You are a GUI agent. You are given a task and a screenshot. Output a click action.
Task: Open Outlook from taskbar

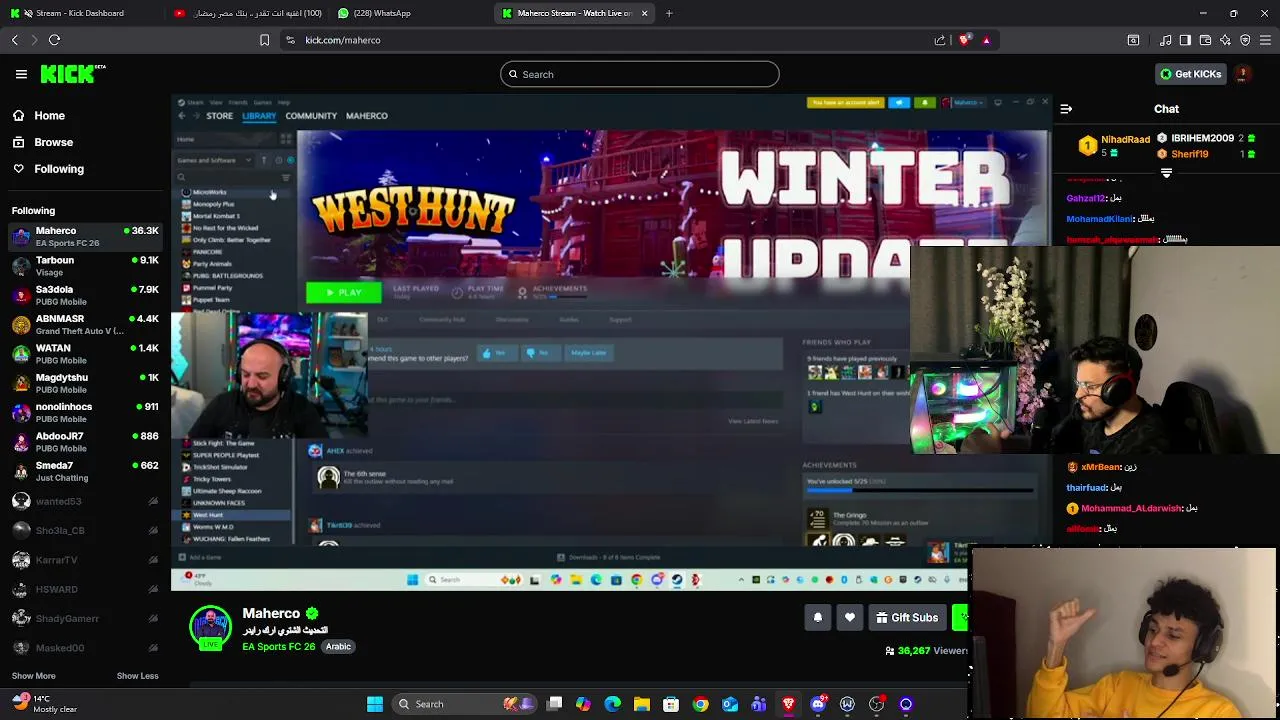[x=730, y=704]
